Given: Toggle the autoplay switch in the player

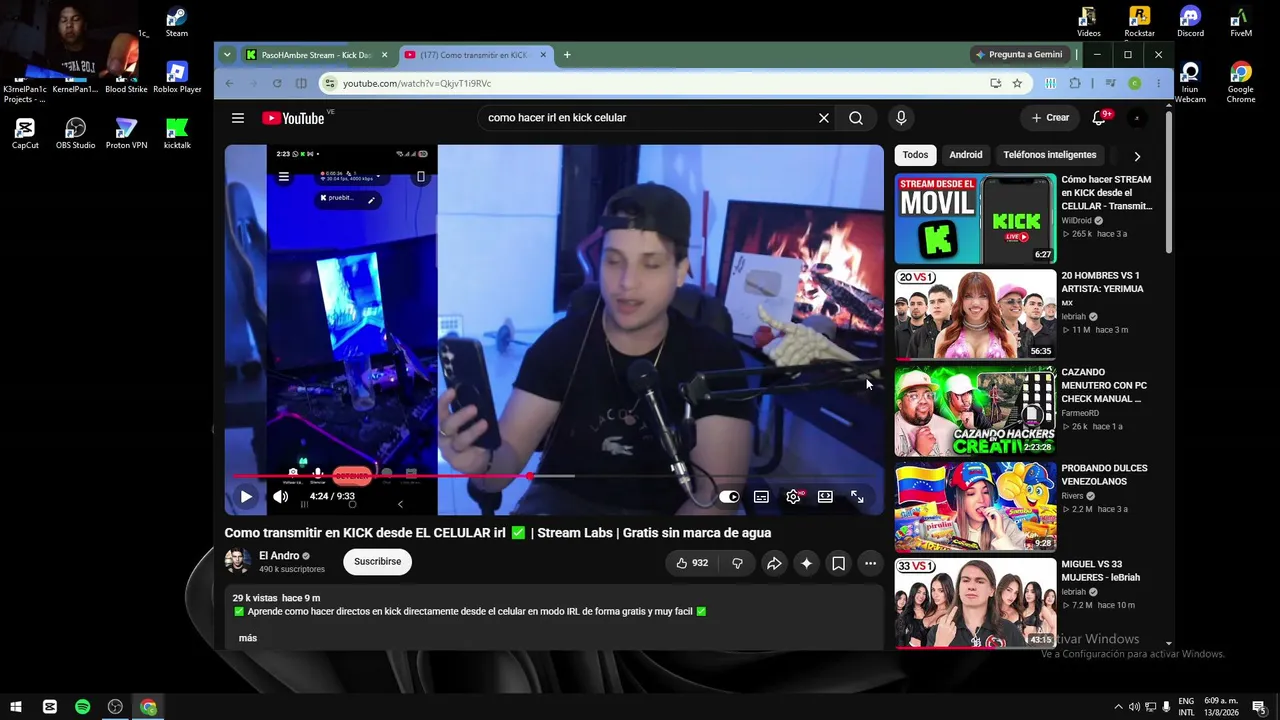Looking at the screenshot, I should click(x=729, y=497).
